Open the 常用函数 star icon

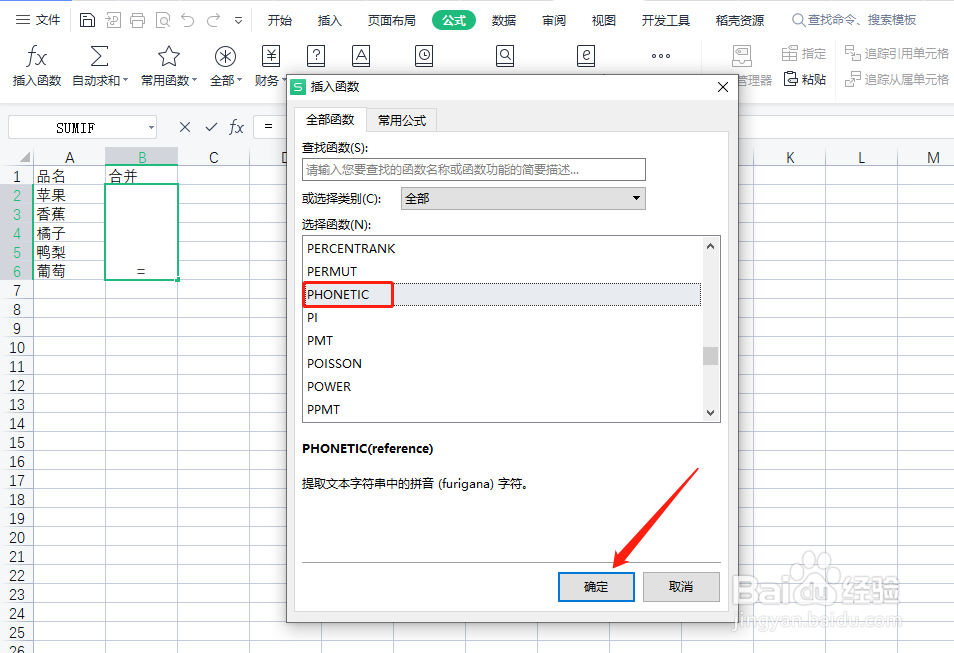(x=166, y=57)
